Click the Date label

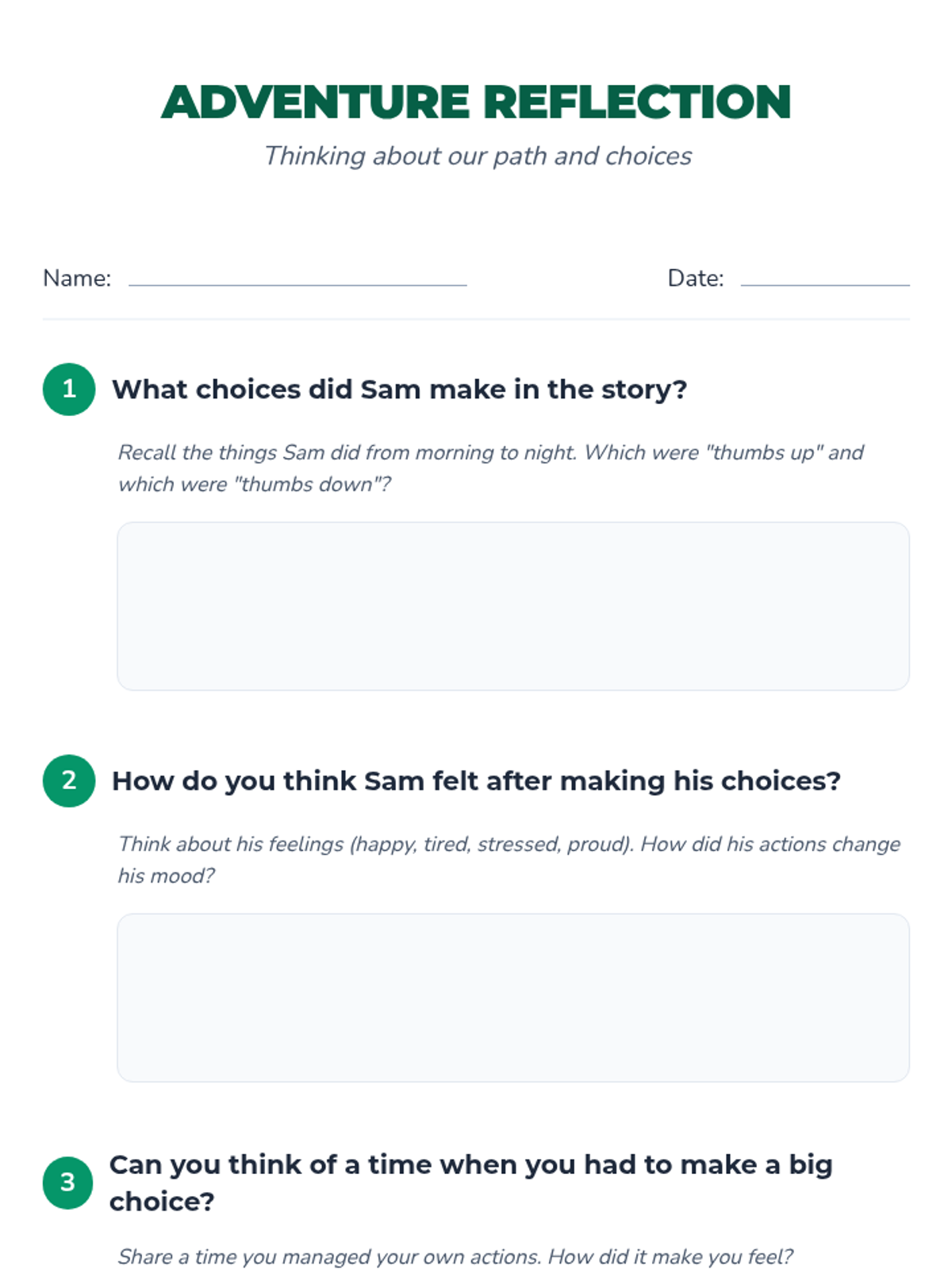click(x=695, y=278)
